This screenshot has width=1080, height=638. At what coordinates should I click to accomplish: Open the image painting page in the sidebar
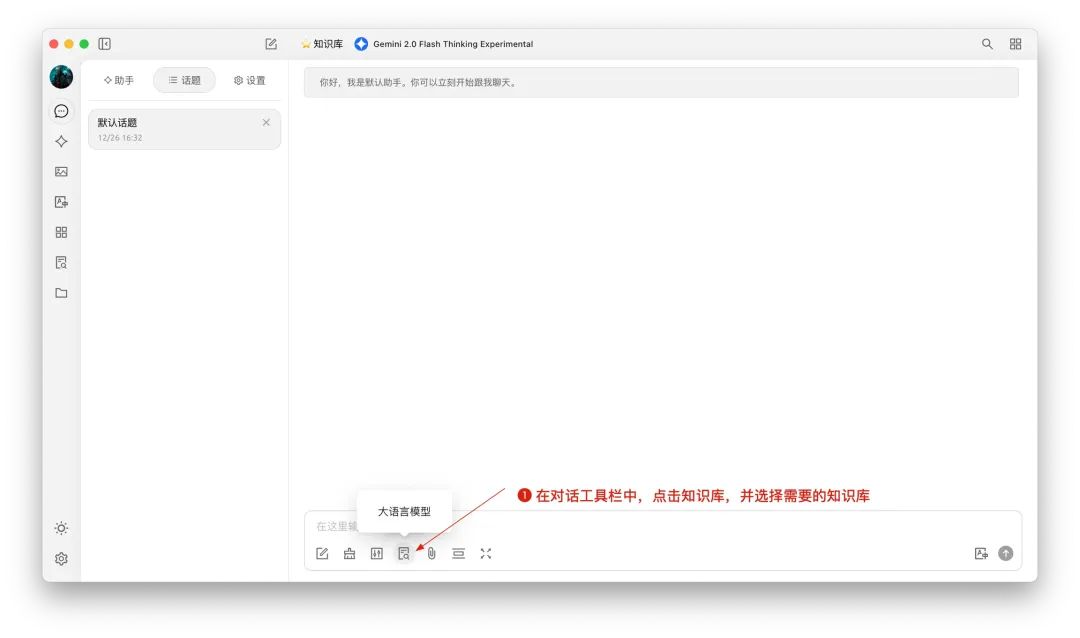point(61,172)
